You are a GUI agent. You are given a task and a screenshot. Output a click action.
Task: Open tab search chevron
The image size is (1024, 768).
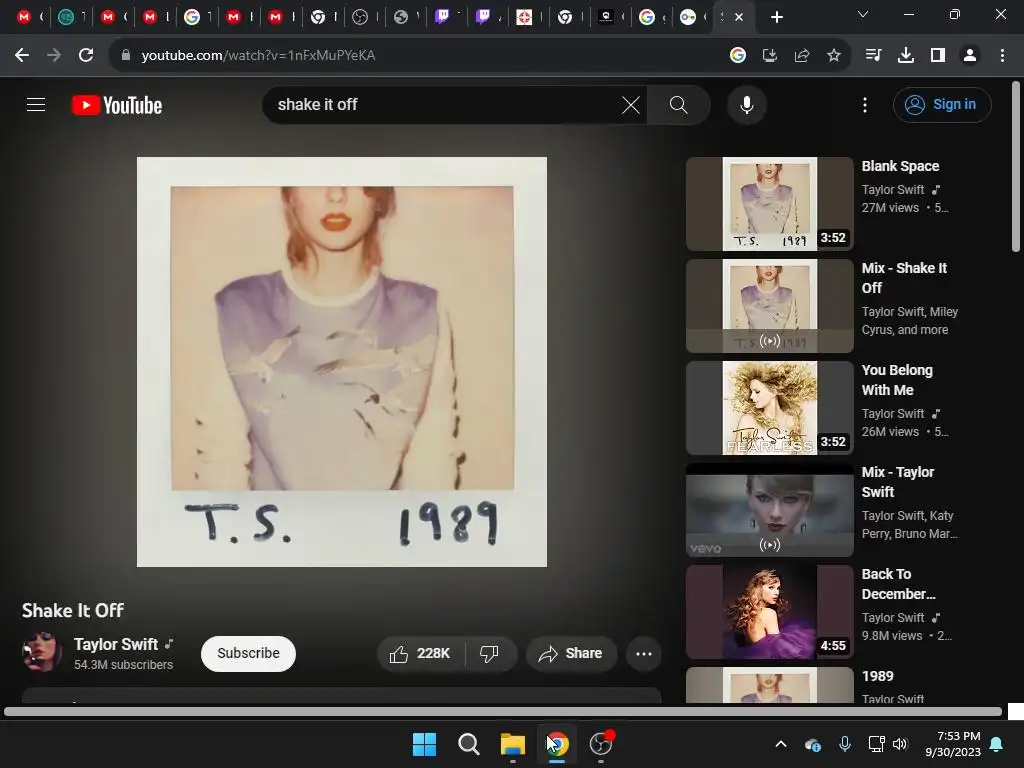(863, 14)
